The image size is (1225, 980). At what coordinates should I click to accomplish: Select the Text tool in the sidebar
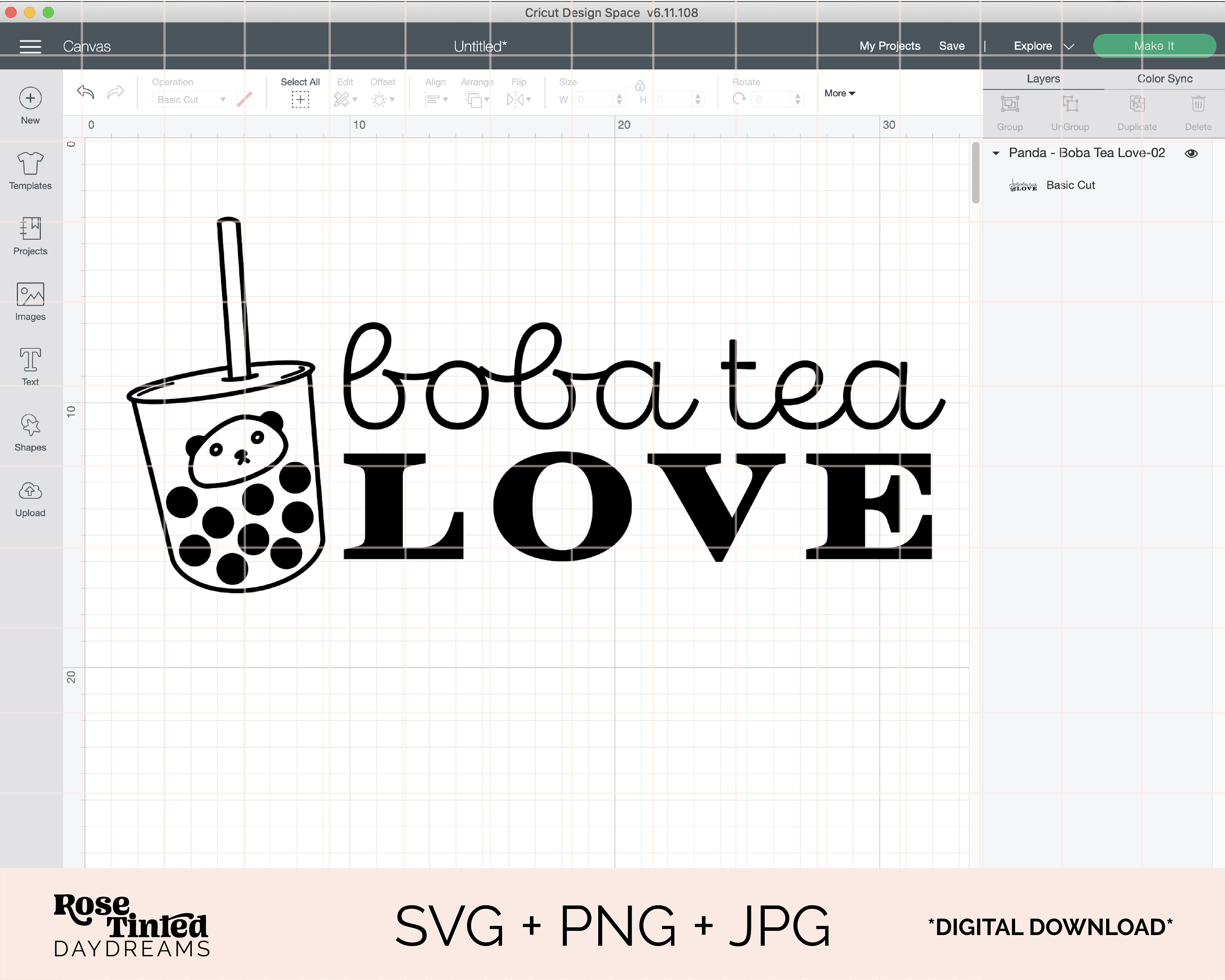pyautogui.click(x=30, y=366)
